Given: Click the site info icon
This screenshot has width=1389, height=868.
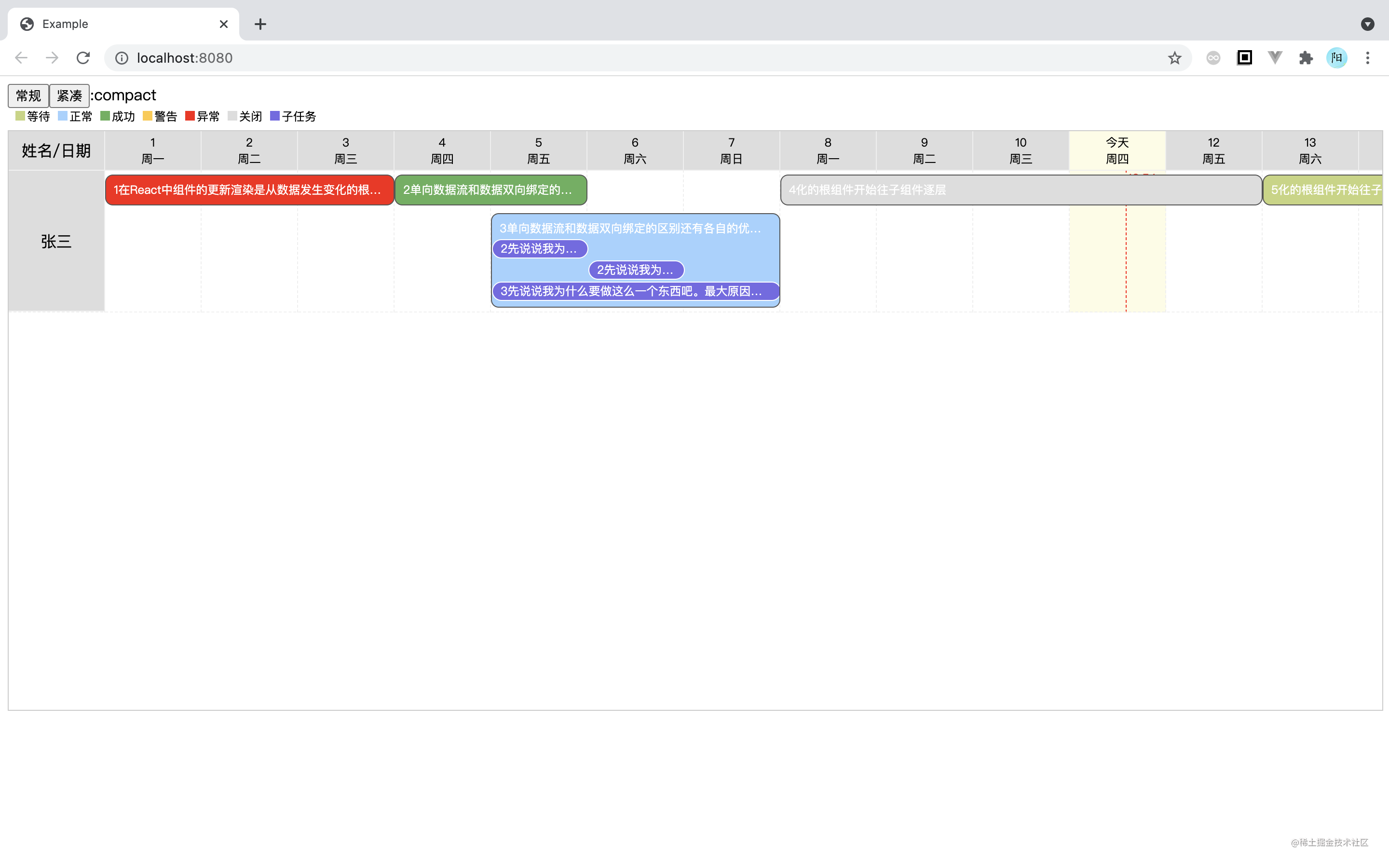Looking at the screenshot, I should [122, 58].
